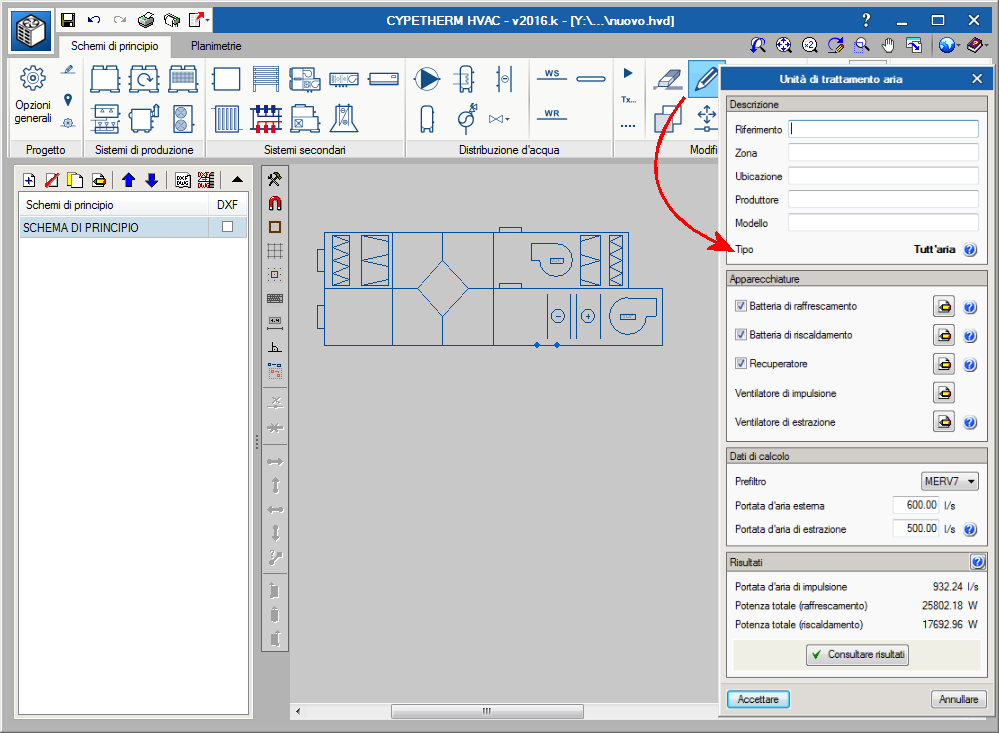Screen dimensions: 999x733
Task: Toggle Recuperatore checkbox
Action: [x=740, y=363]
